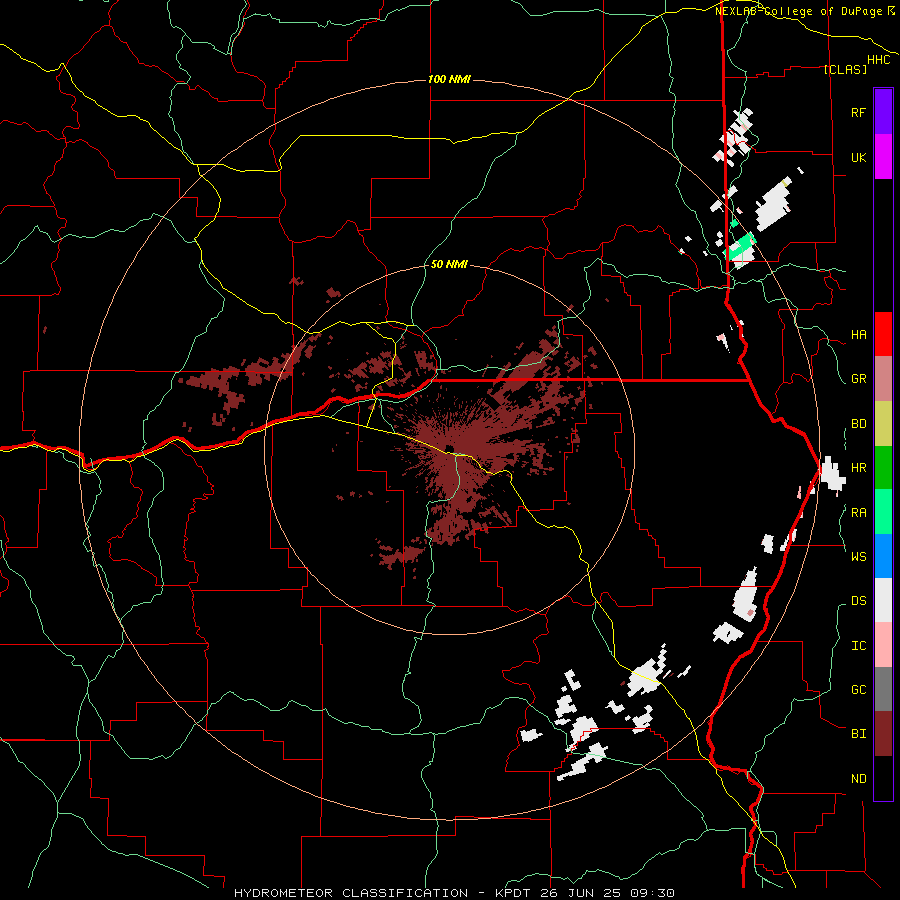
Task: Click the ND black legend swatch
Action: pos(883,778)
